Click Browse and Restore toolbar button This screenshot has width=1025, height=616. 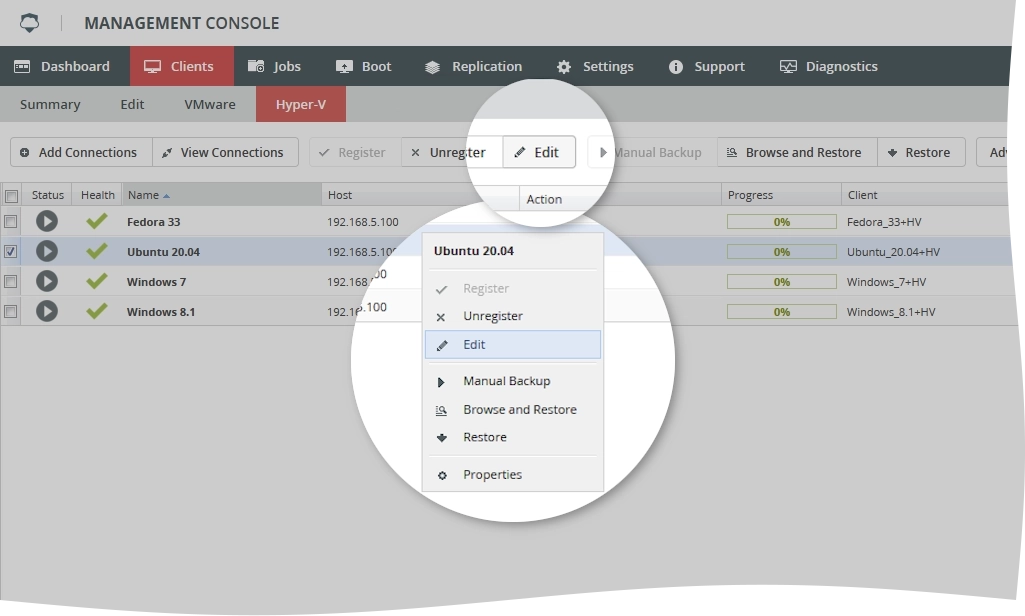797,152
